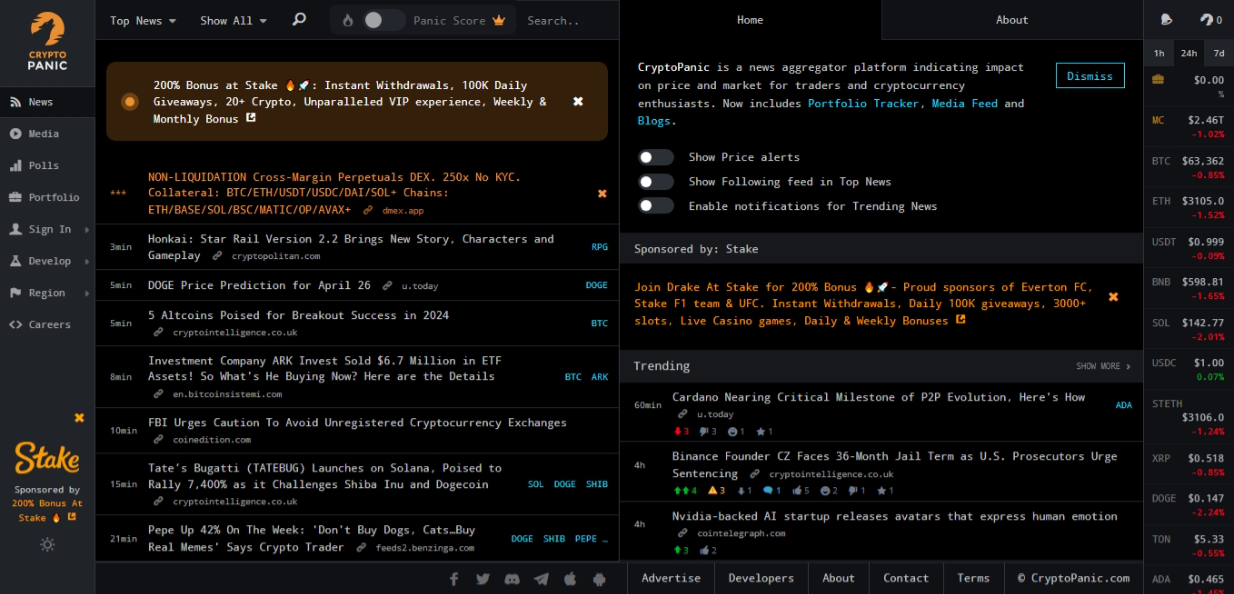
Task: Open the price alerts bell icon
Action: (1166, 19)
